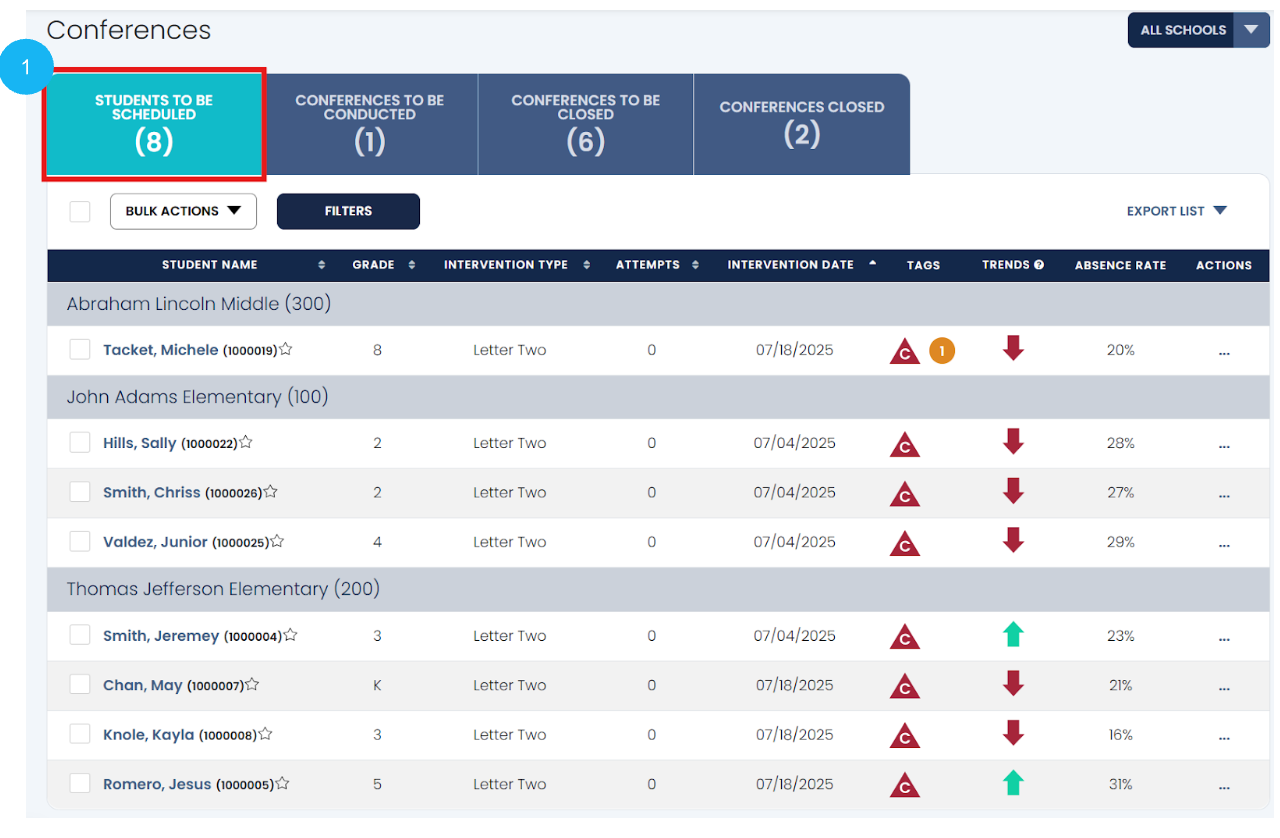Click the orange tag badge for Tacket, Michele
1280x838 pixels.
tap(941, 350)
